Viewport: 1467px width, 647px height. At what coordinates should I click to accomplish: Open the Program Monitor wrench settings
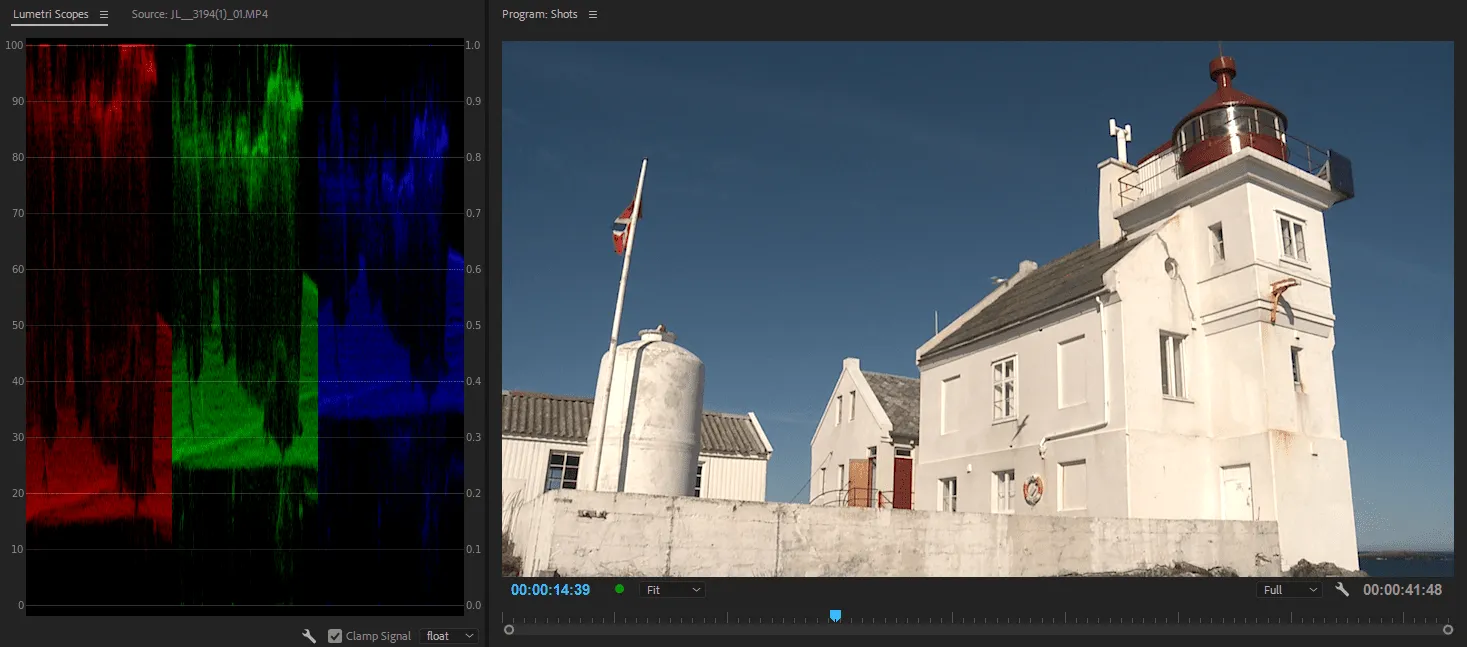tap(1342, 590)
